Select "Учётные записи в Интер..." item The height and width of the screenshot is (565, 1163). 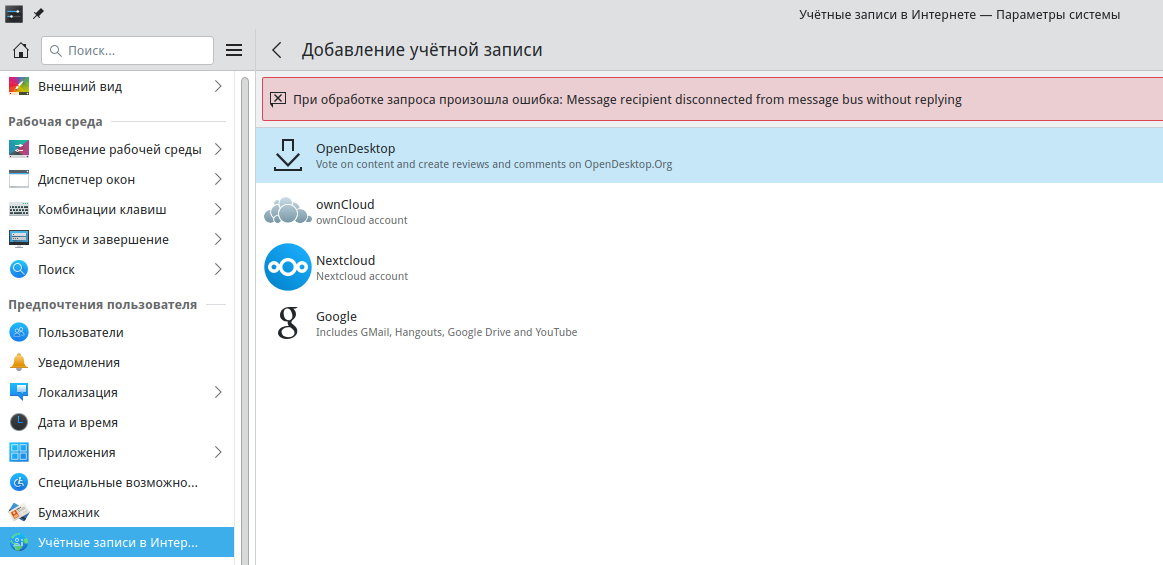click(x=116, y=543)
